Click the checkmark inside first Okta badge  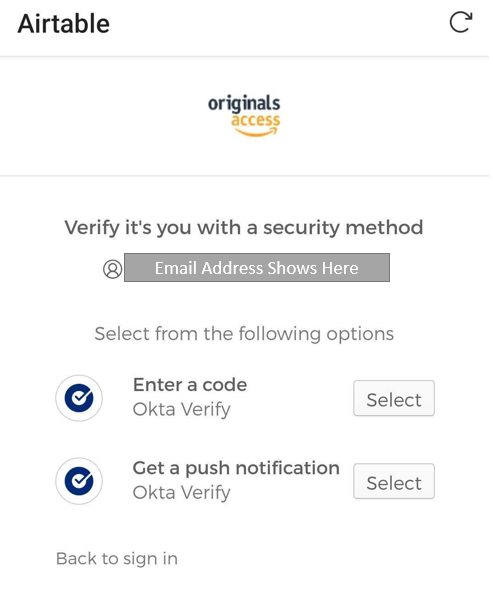coord(80,396)
